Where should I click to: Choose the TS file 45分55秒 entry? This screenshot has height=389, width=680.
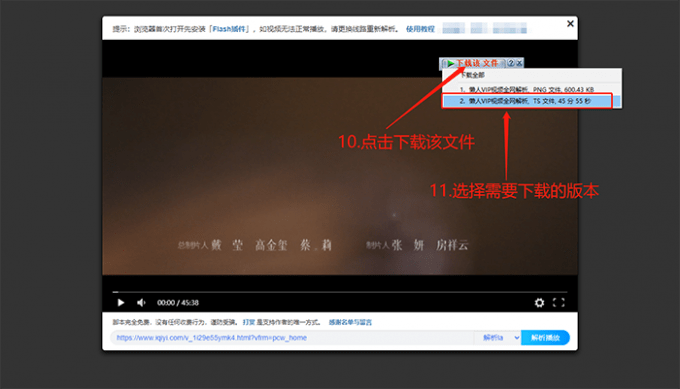point(527,101)
